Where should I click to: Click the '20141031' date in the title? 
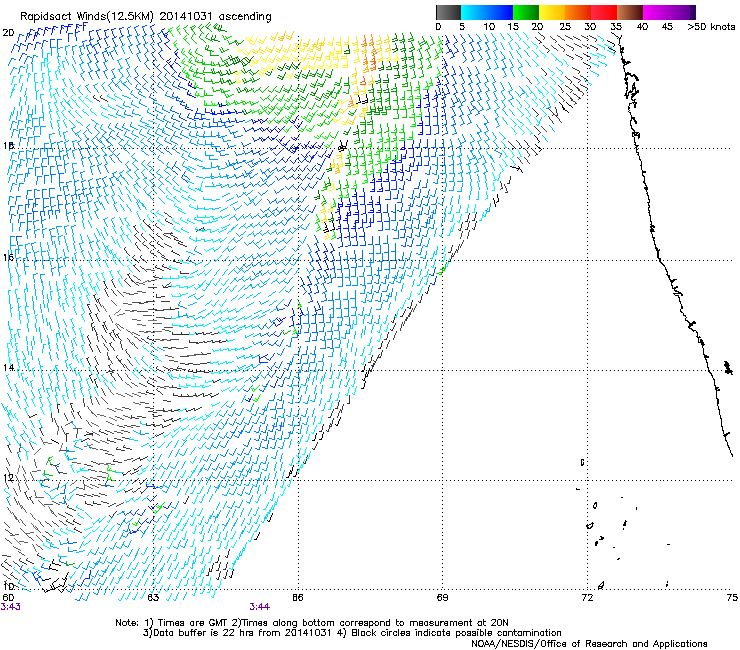[x=186, y=17]
